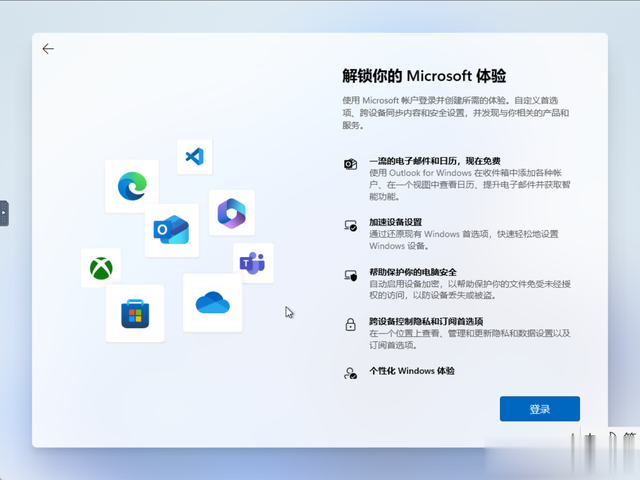Click the text 一流的电子邮件和日历，现在免费
The height and width of the screenshot is (480, 640).
(x=435, y=161)
